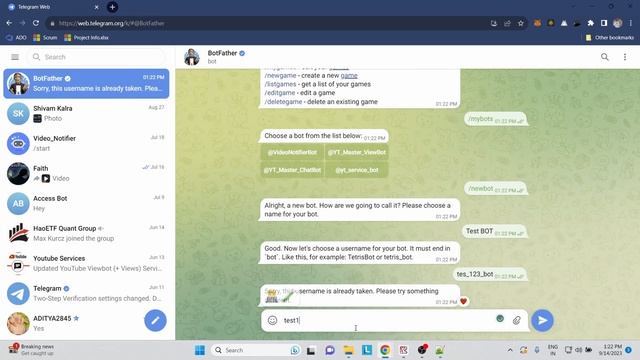640x360 pixels.
Task: Open the Video_Notifier chat
Action: pyautogui.click(x=86, y=143)
